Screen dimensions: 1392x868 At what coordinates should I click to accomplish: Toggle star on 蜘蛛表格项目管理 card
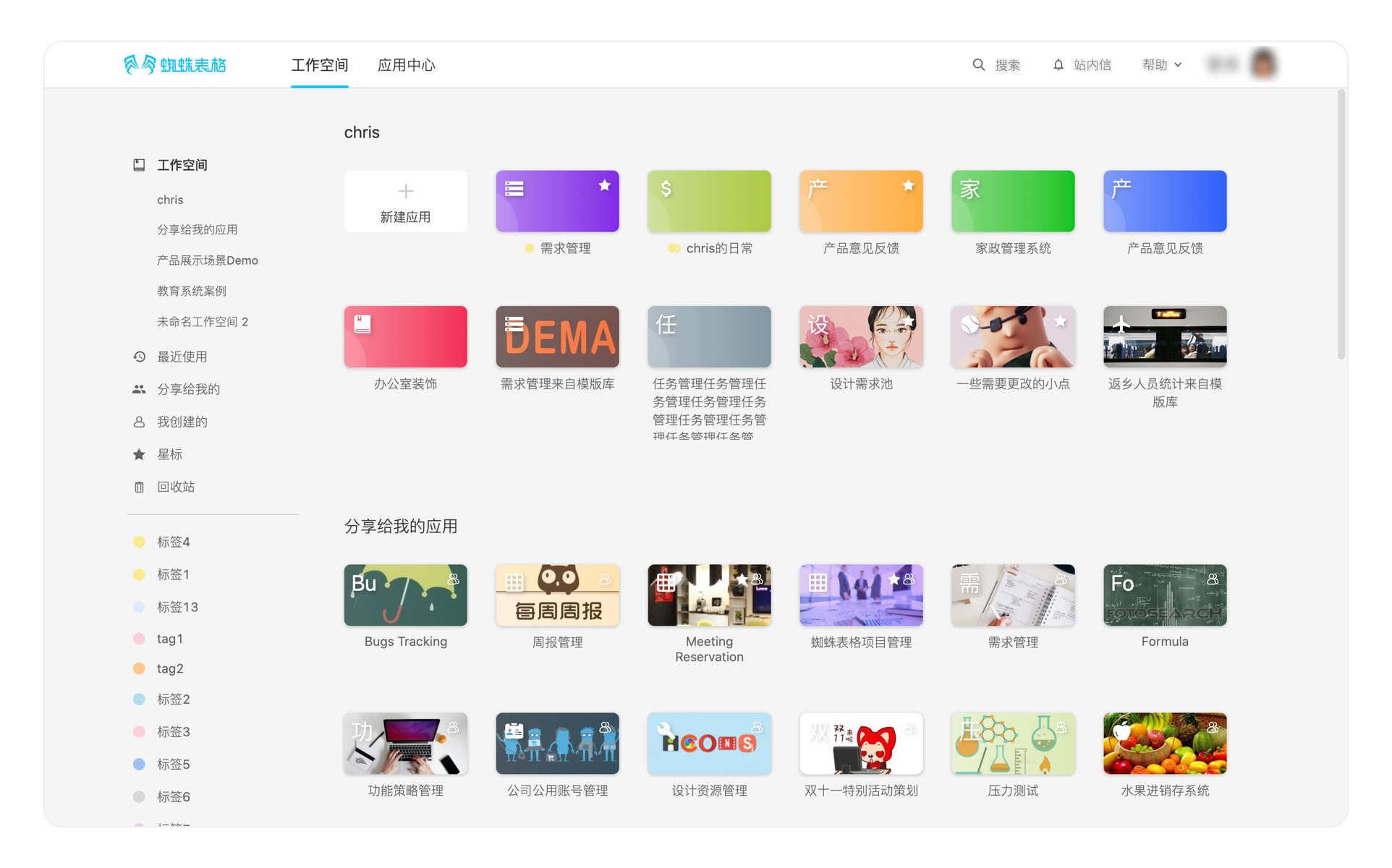(x=894, y=579)
